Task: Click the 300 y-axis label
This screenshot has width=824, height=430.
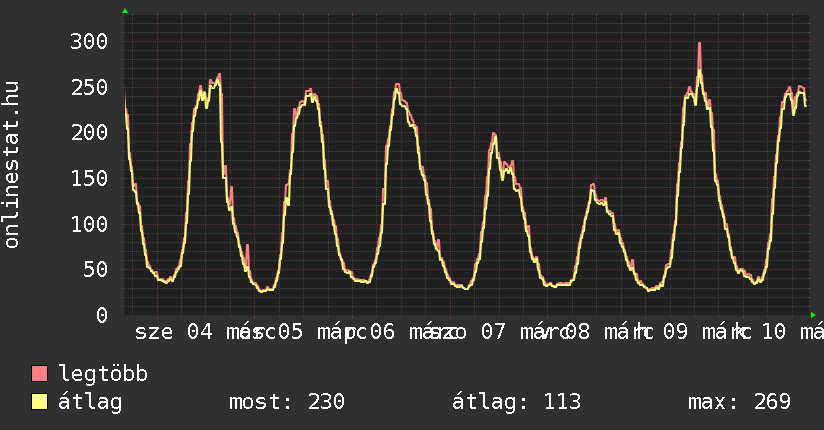Action: (x=91, y=41)
